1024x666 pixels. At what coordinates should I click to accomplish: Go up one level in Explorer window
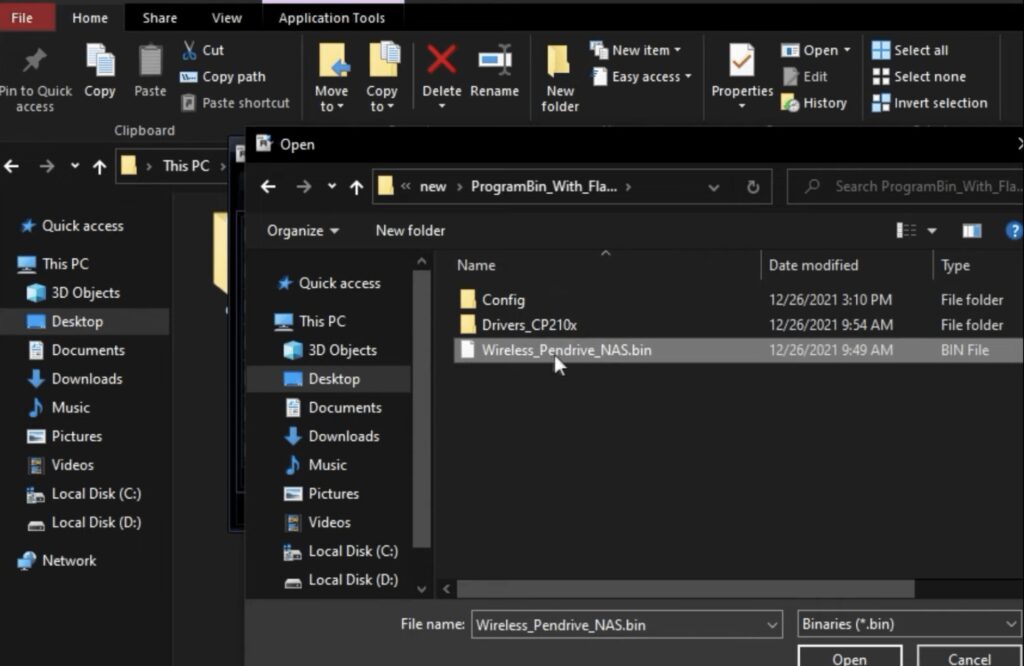pos(99,167)
